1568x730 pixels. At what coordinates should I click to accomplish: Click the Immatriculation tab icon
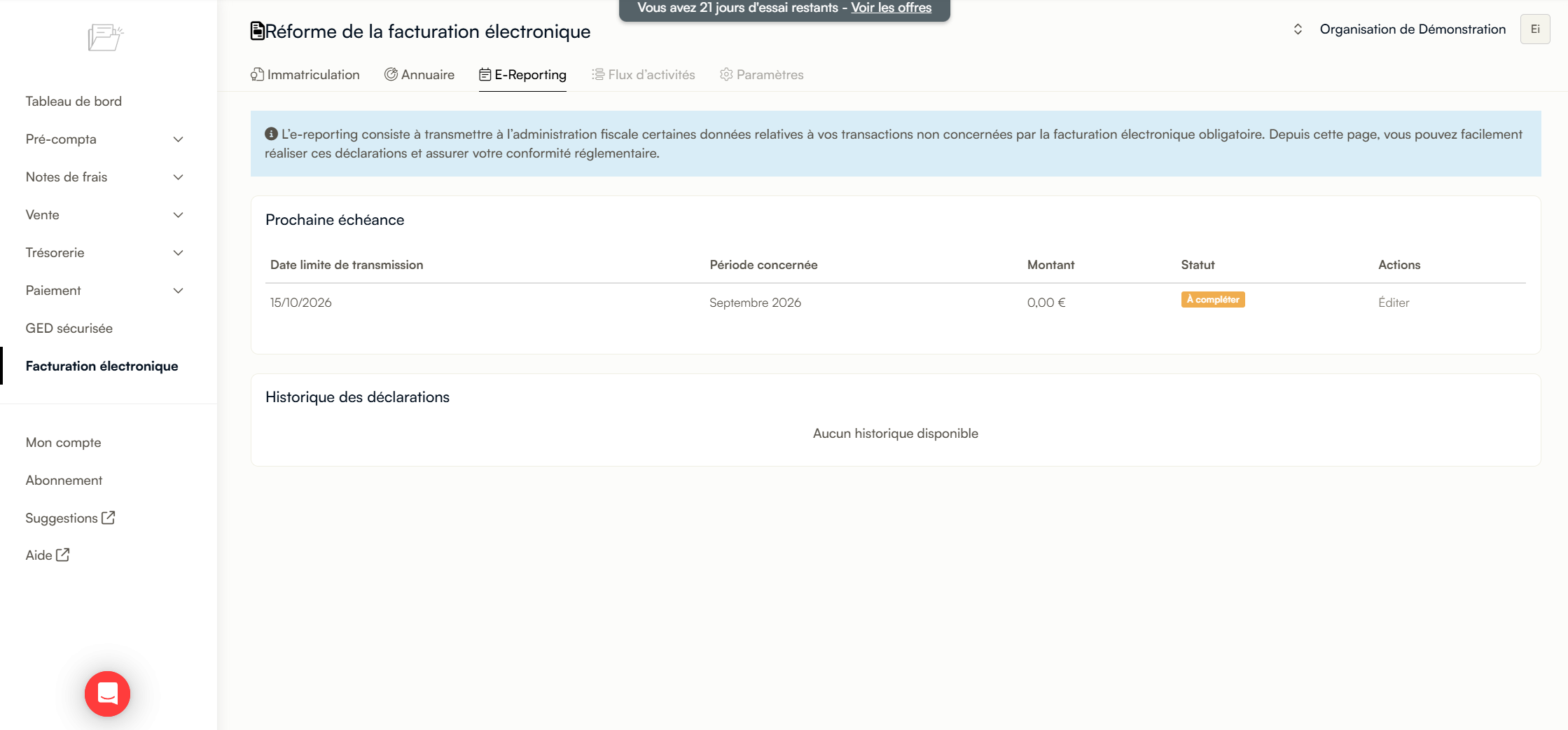click(257, 74)
